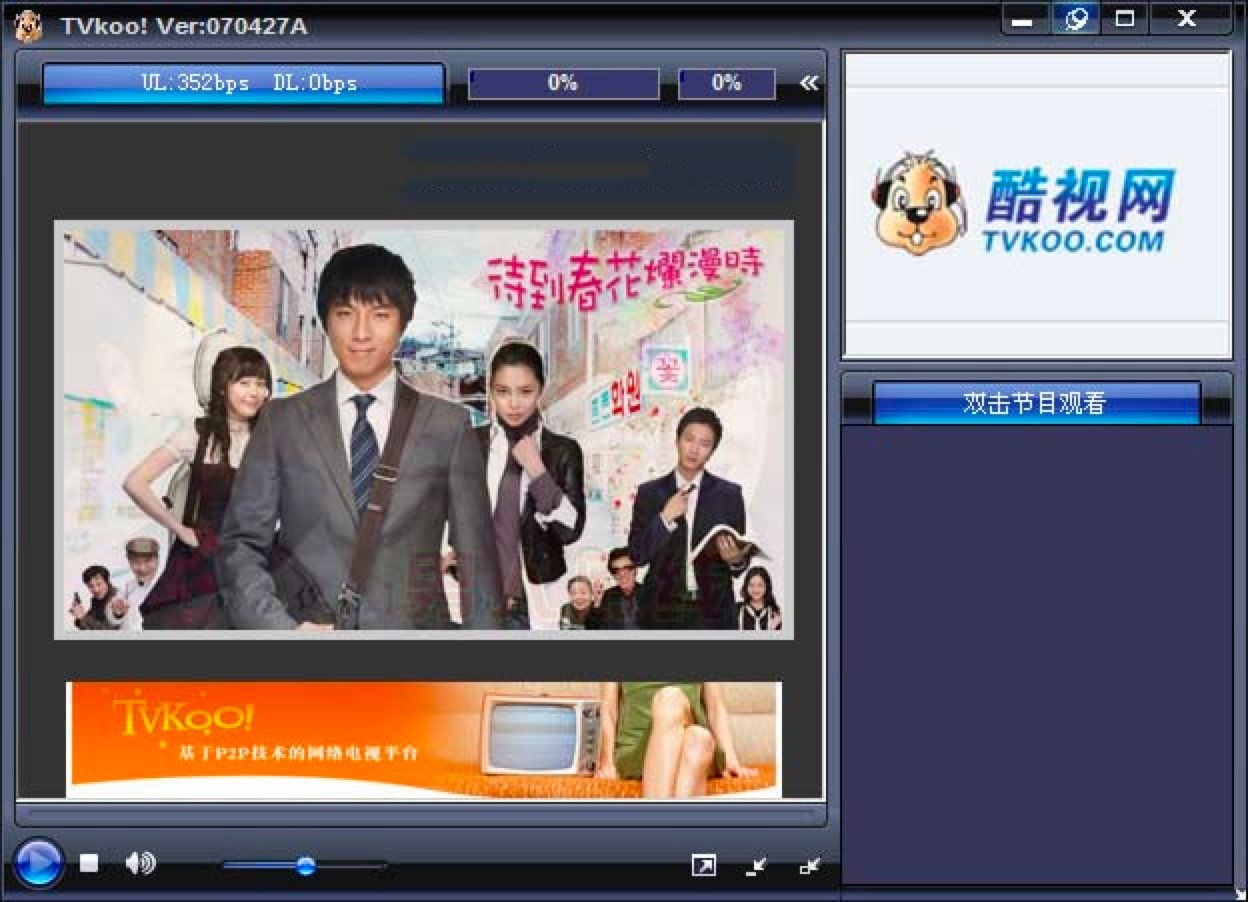Click the middle shrink-arrow icon in bottom bar
Viewport: 1248px width, 902px height.
[x=757, y=866]
